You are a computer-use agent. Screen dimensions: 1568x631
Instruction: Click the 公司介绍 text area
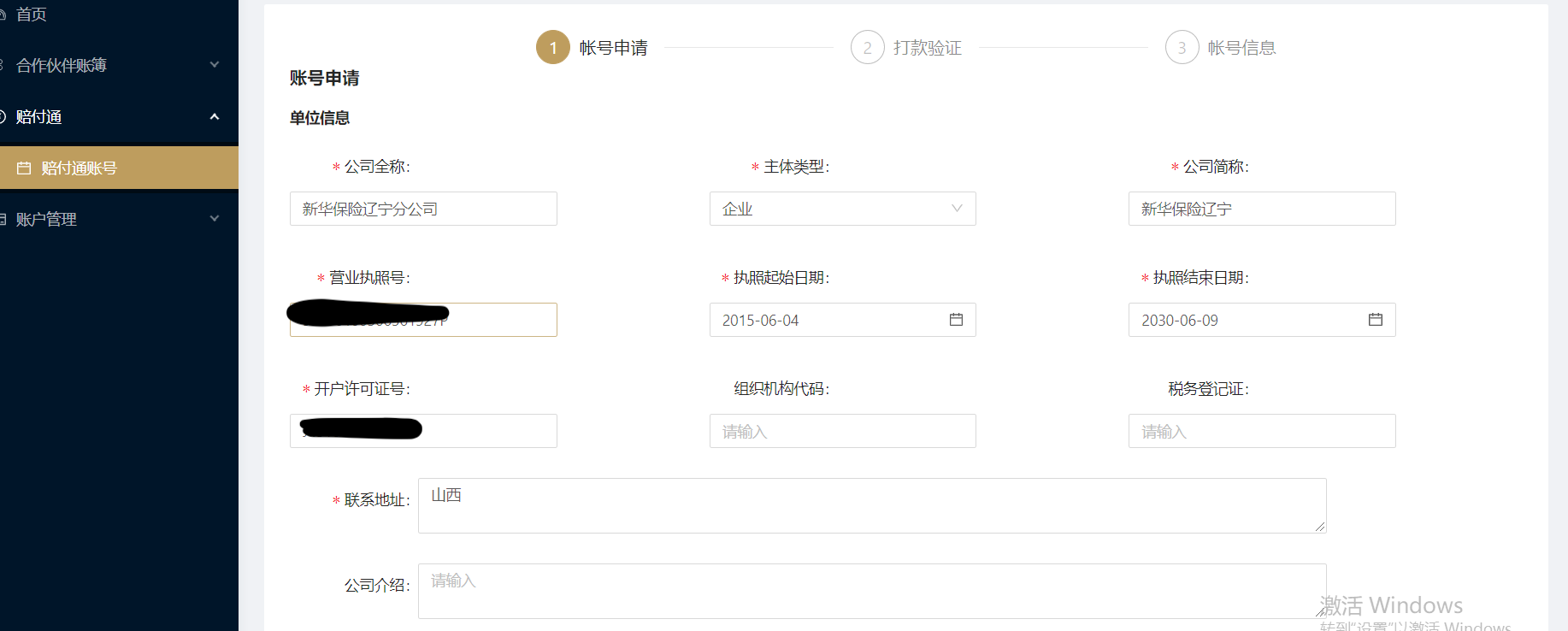tap(872, 591)
